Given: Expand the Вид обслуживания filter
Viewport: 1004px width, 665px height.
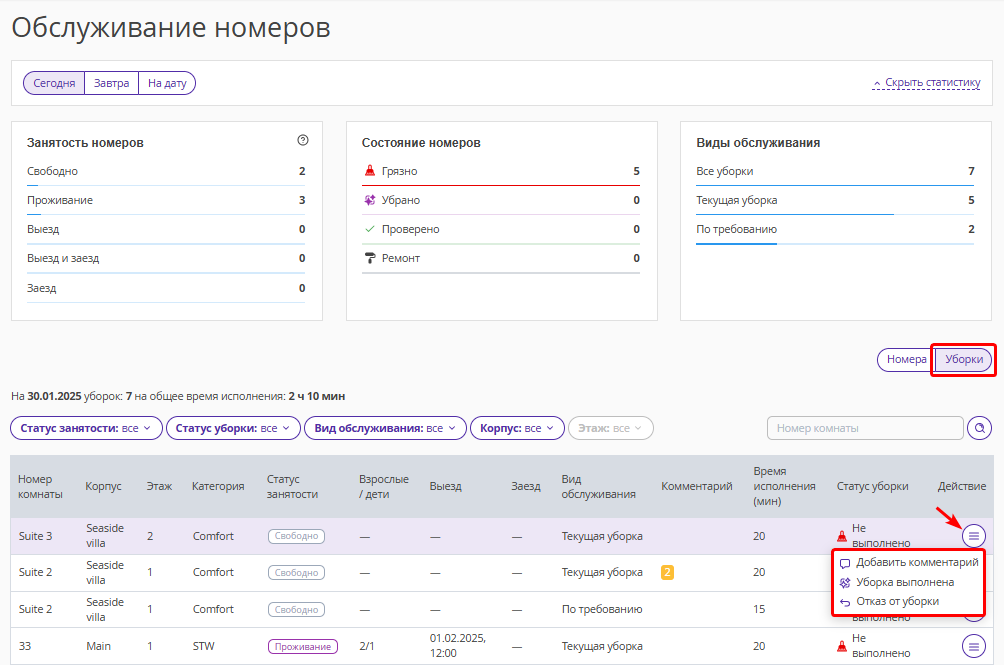Looking at the screenshot, I should point(385,428).
